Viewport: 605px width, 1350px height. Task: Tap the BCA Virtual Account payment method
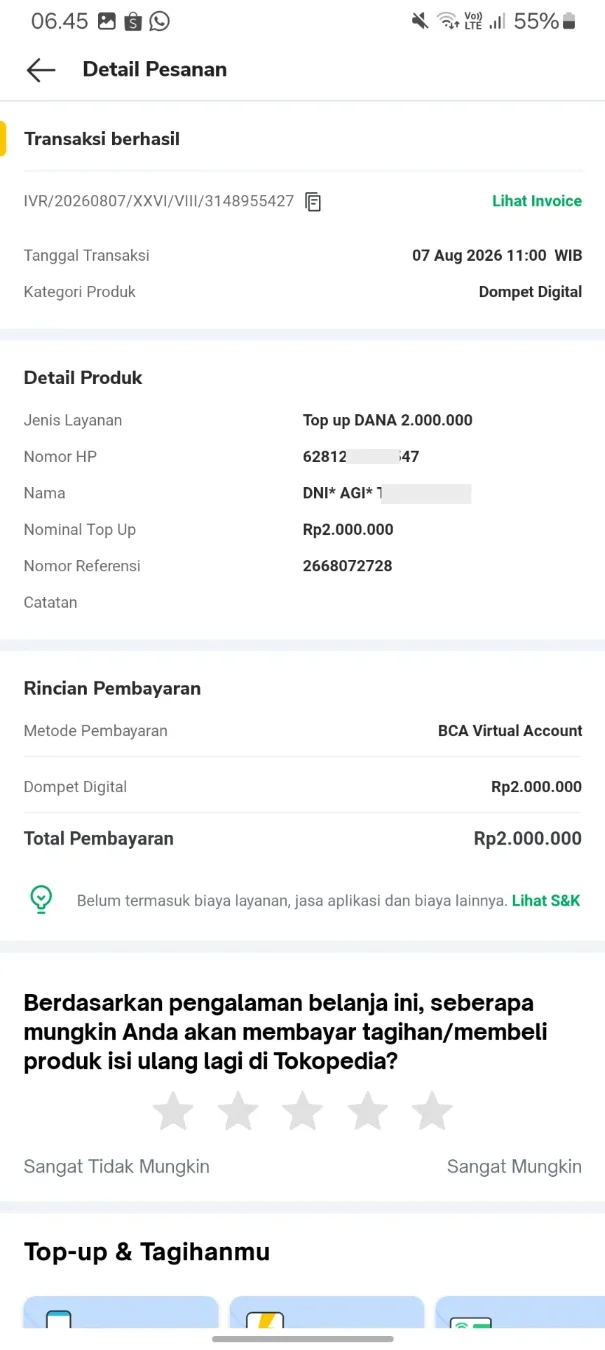510,731
